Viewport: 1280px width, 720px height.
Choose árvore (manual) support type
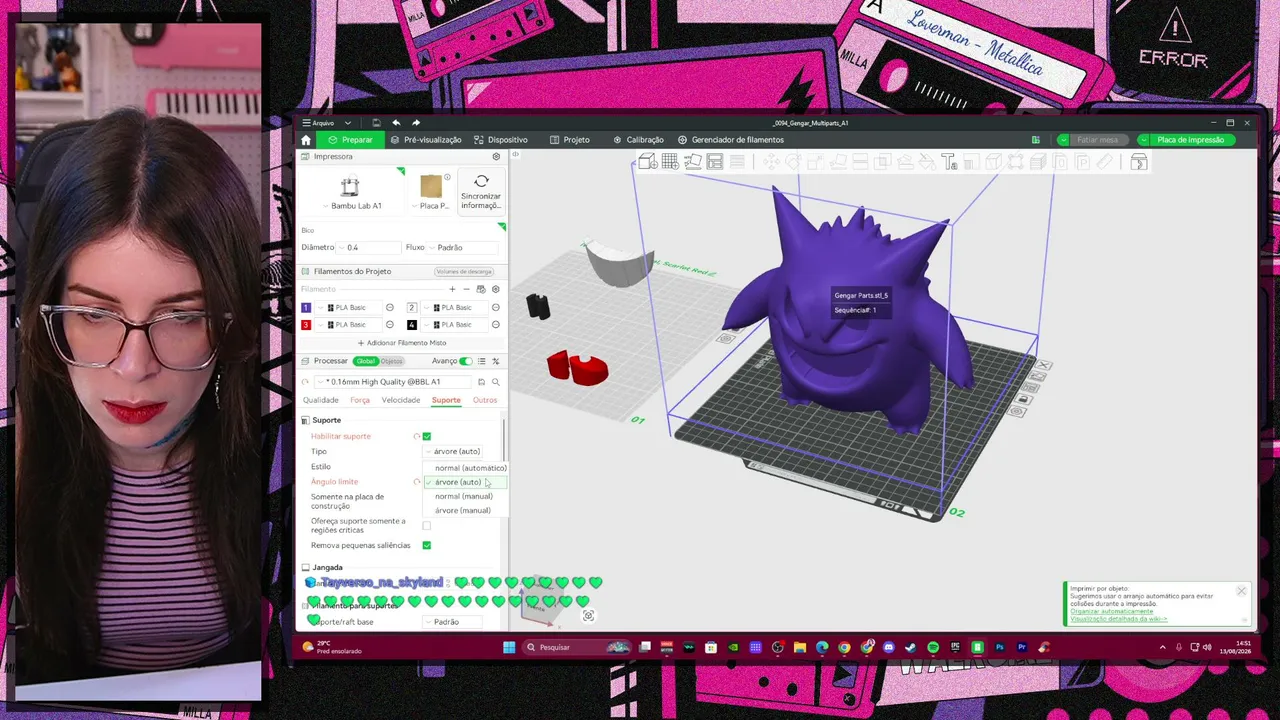[x=466, y=510]
